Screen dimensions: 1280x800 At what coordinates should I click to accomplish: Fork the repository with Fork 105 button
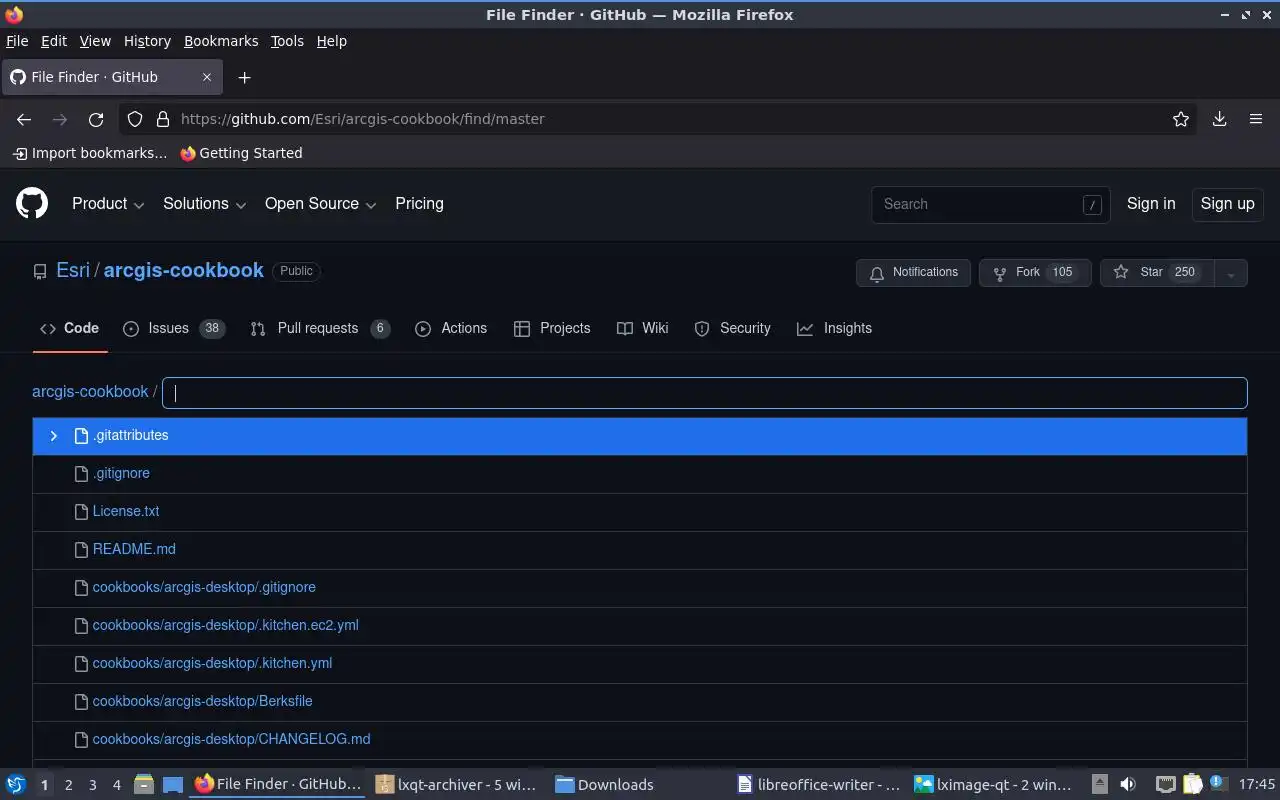1035,273
